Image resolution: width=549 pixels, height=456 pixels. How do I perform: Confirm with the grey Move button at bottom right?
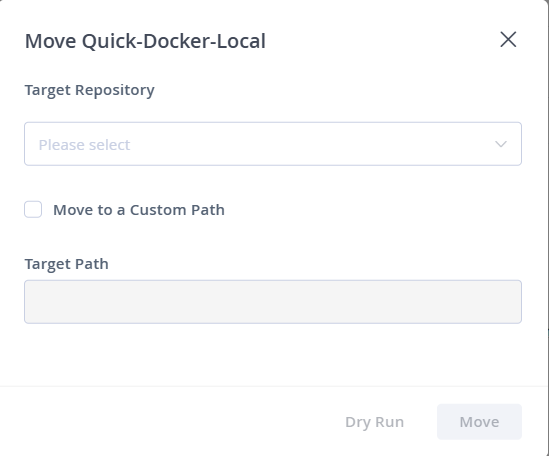click(479, 422)
